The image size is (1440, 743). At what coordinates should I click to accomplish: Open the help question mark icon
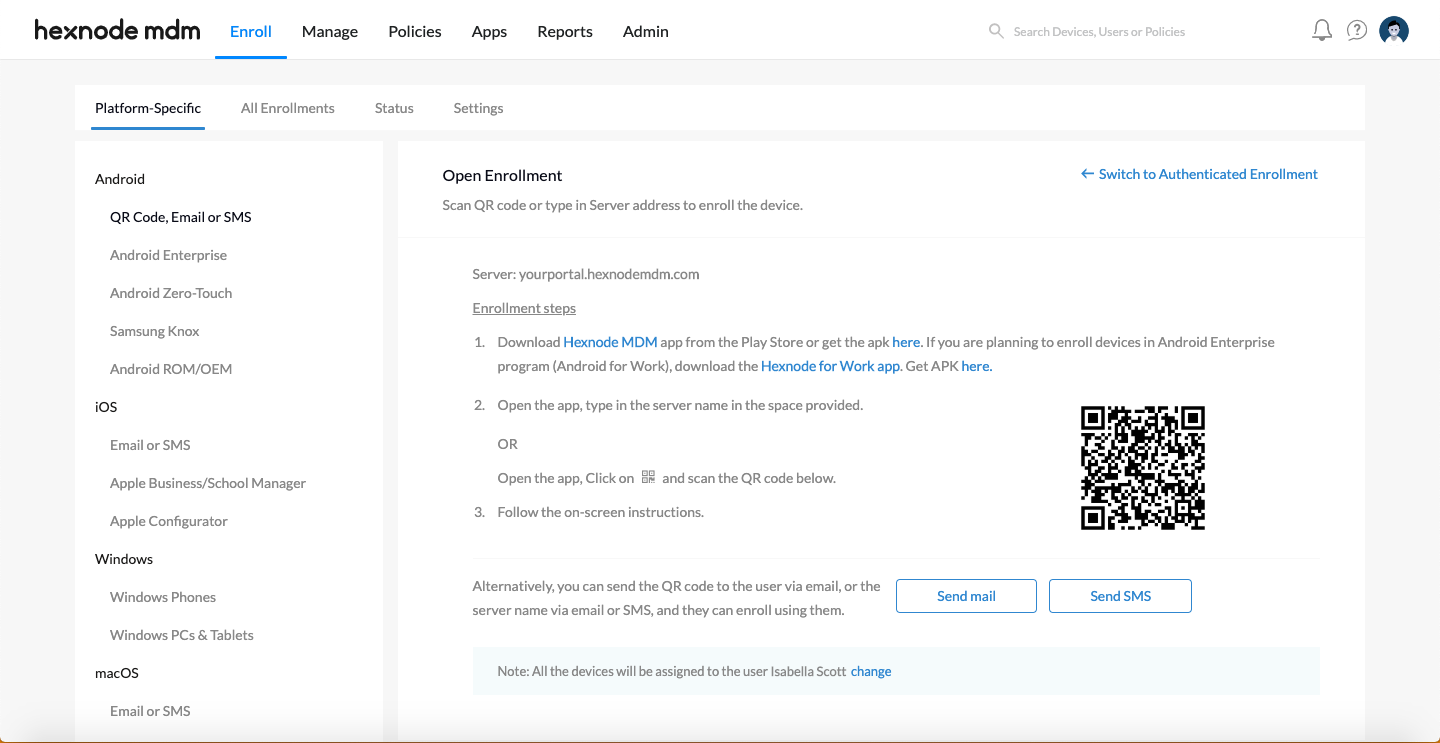click(1357, 30)
